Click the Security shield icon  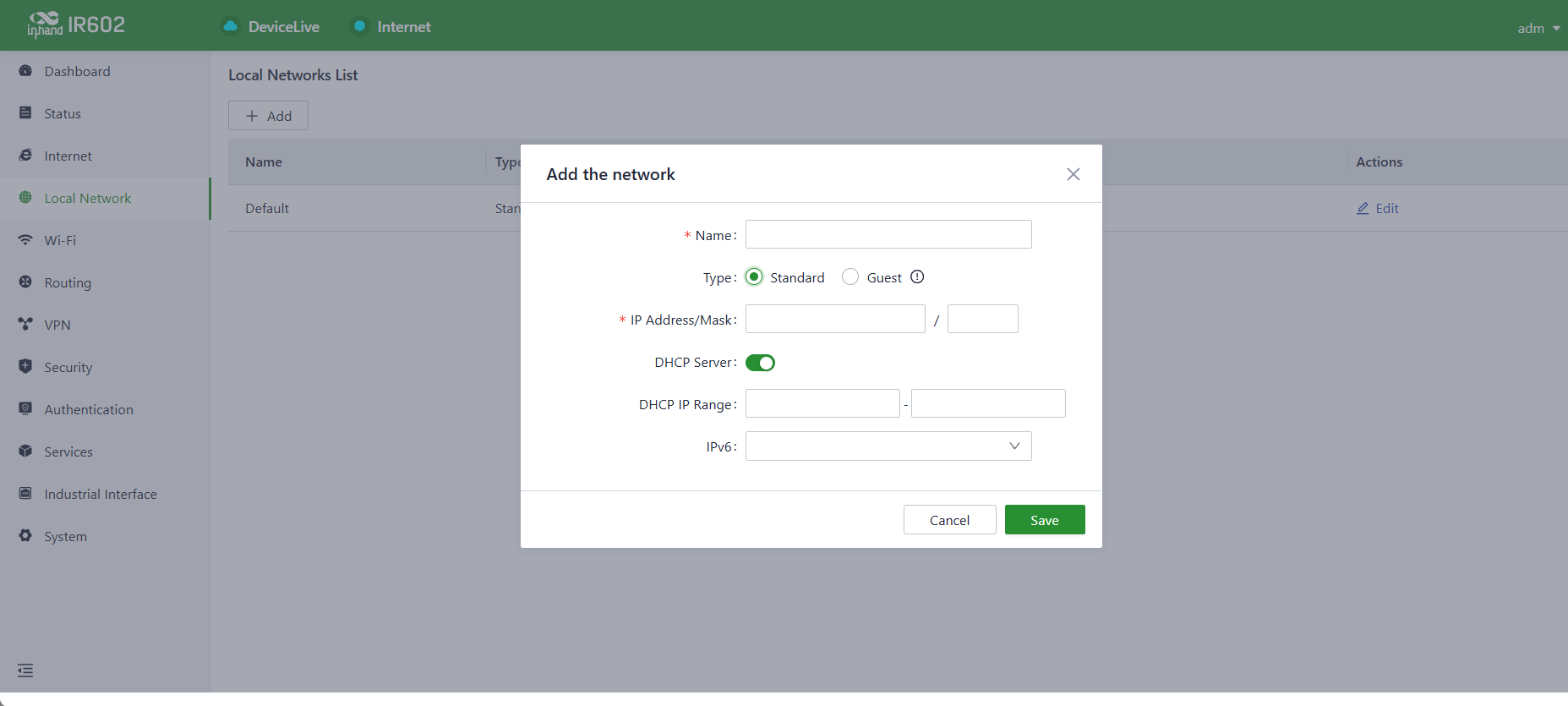tap(25, 367)
